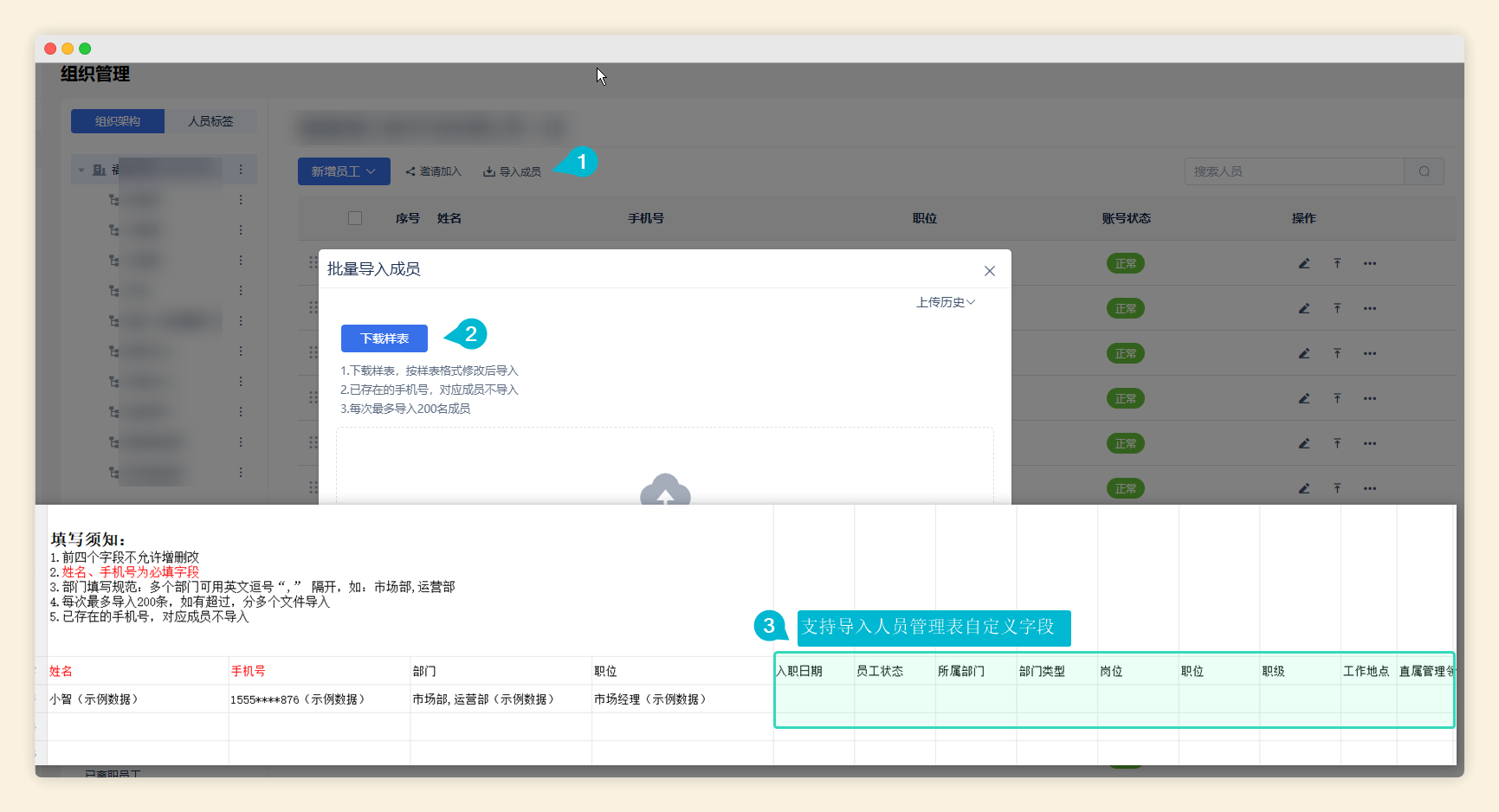Expand the 上传历史 upload history dropdown
Viewport: 1499px width, 812px height.
pos(946,302)
